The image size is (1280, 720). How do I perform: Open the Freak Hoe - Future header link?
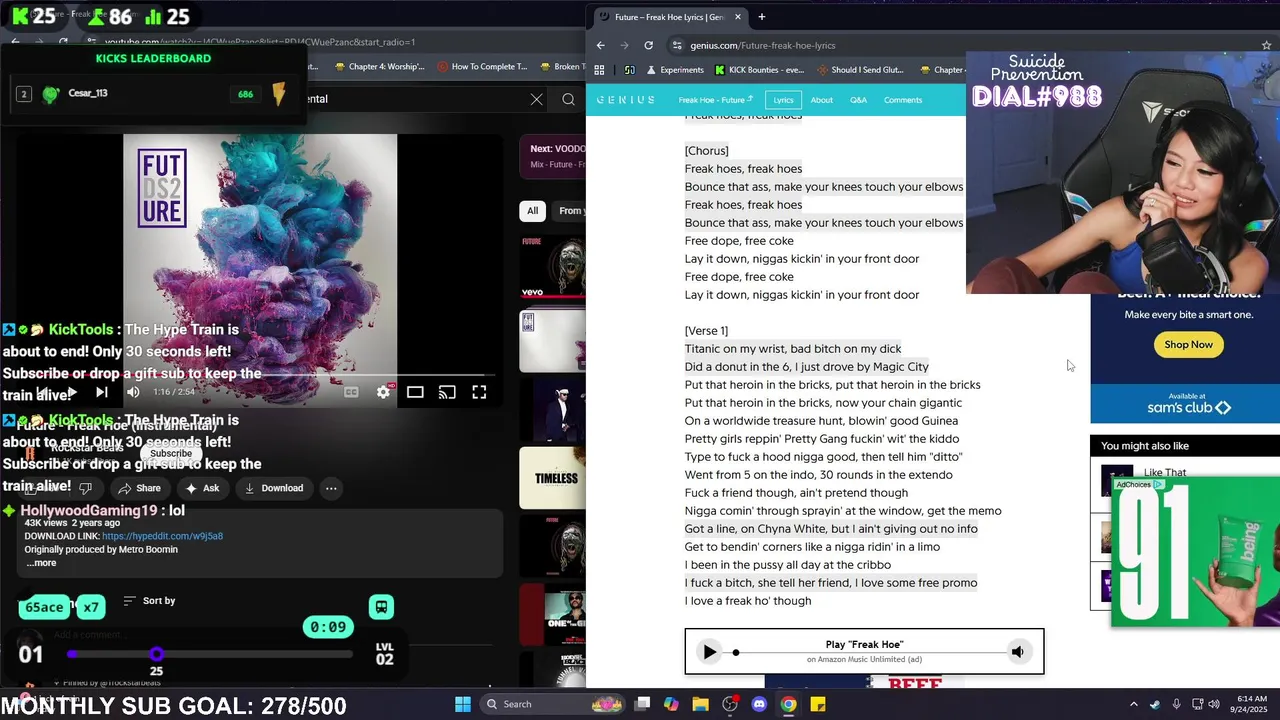(715, 100)
